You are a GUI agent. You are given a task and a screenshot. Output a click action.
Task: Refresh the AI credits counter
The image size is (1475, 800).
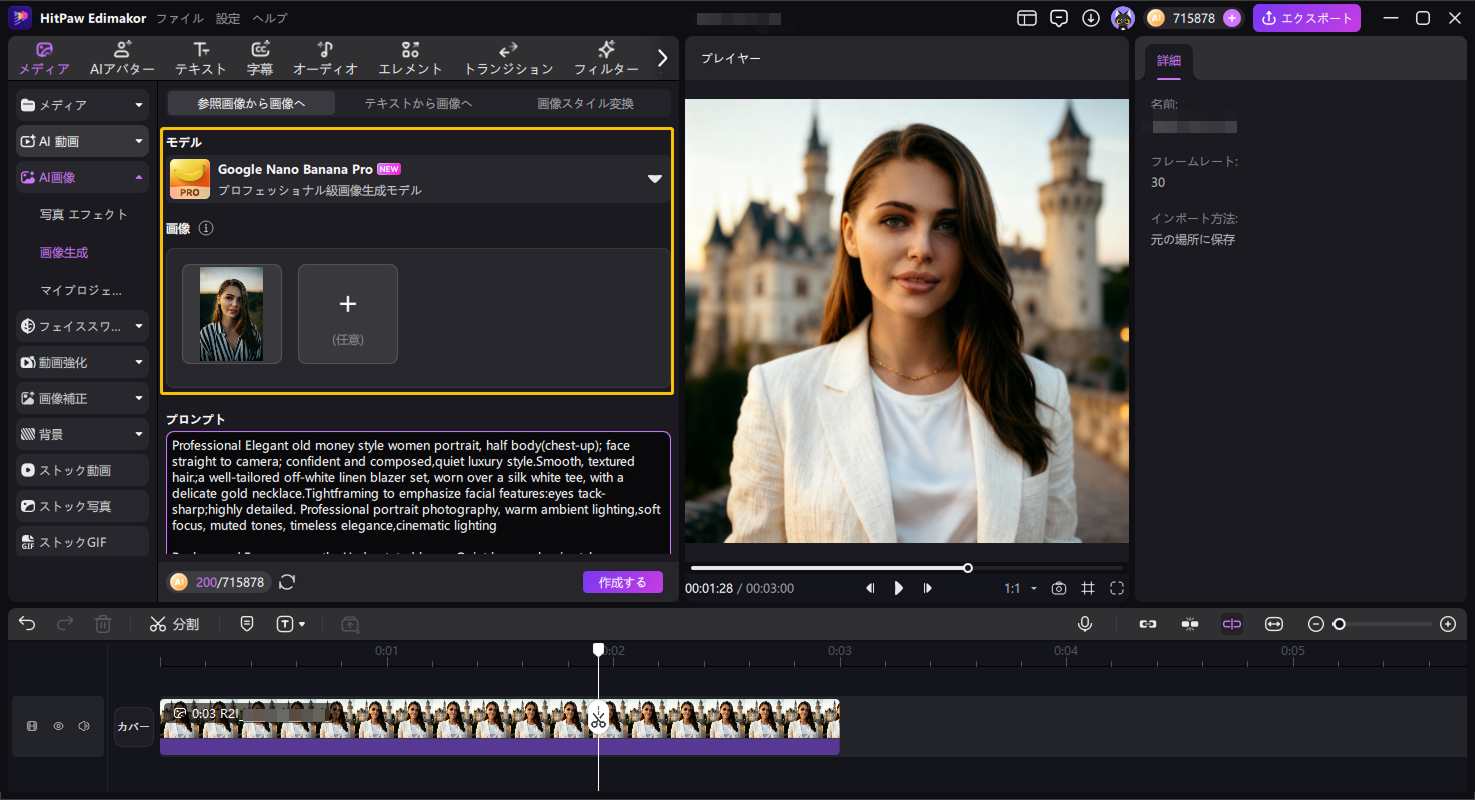287,582
